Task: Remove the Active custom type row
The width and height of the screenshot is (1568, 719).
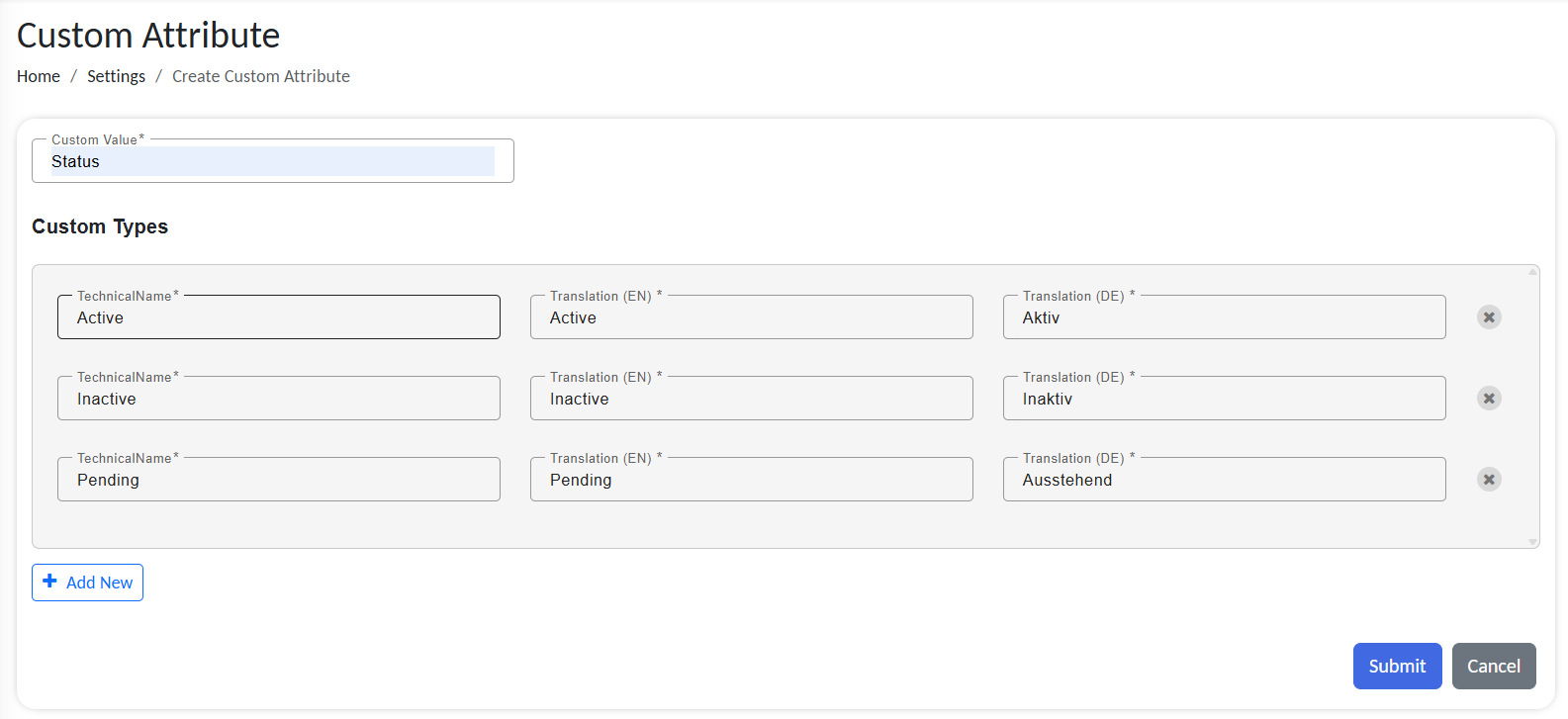Action: coord(1489,317)
